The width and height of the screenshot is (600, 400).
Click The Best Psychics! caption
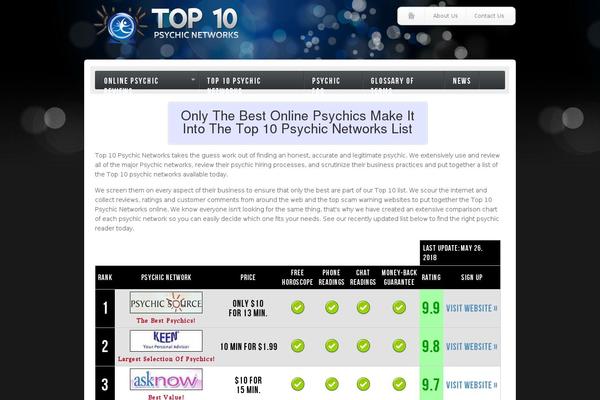[166, 320]
